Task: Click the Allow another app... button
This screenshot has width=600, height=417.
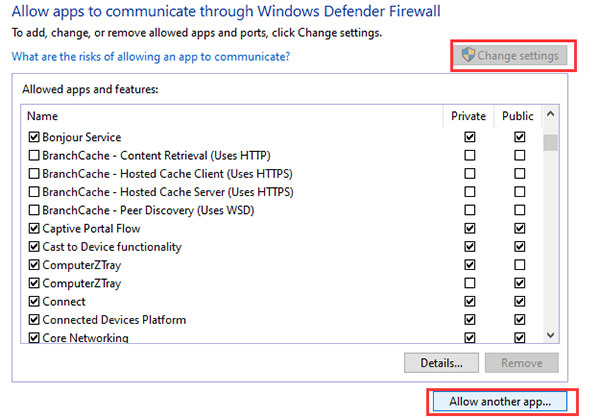Action: [x=500, y=402]
